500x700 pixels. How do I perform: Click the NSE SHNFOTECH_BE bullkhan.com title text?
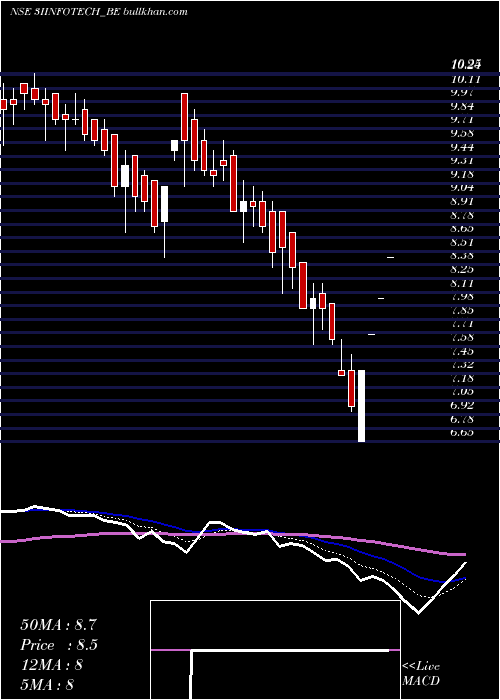98,12
